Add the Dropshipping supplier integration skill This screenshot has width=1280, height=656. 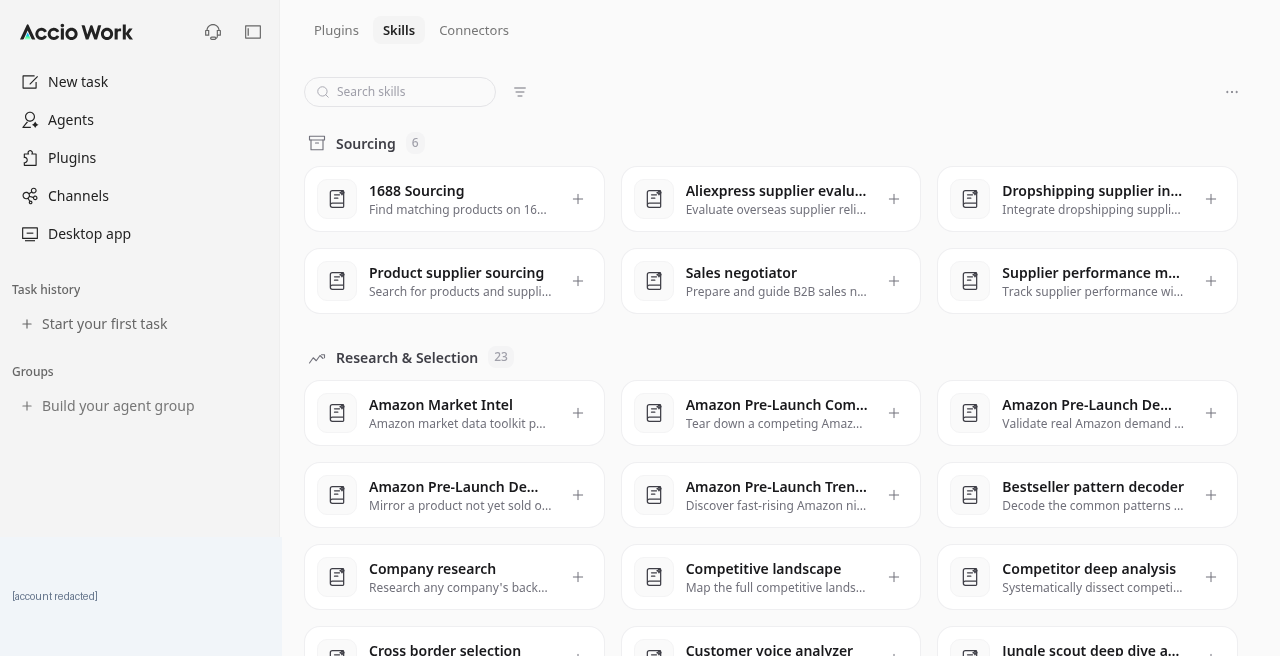1211,199
